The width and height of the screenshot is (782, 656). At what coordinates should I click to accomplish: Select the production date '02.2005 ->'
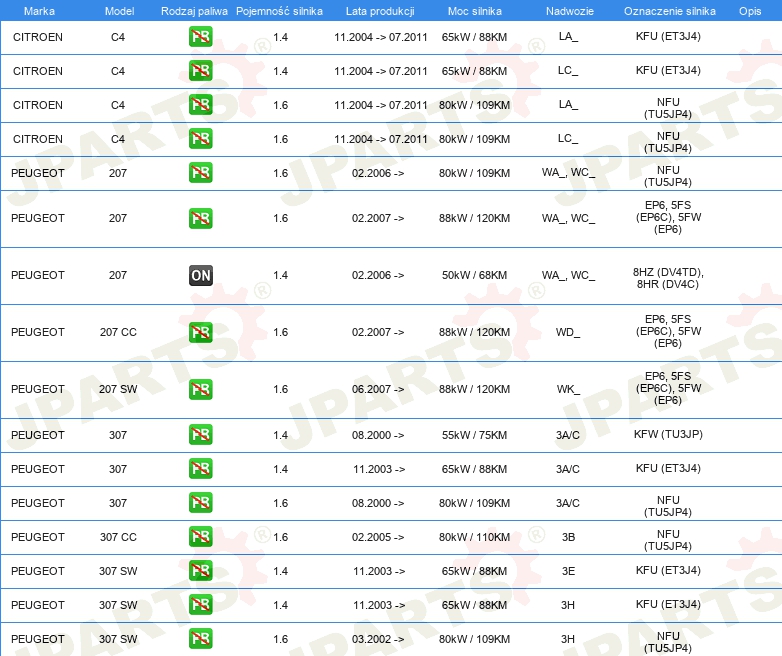pyautogui.click(x=378, y=537)
